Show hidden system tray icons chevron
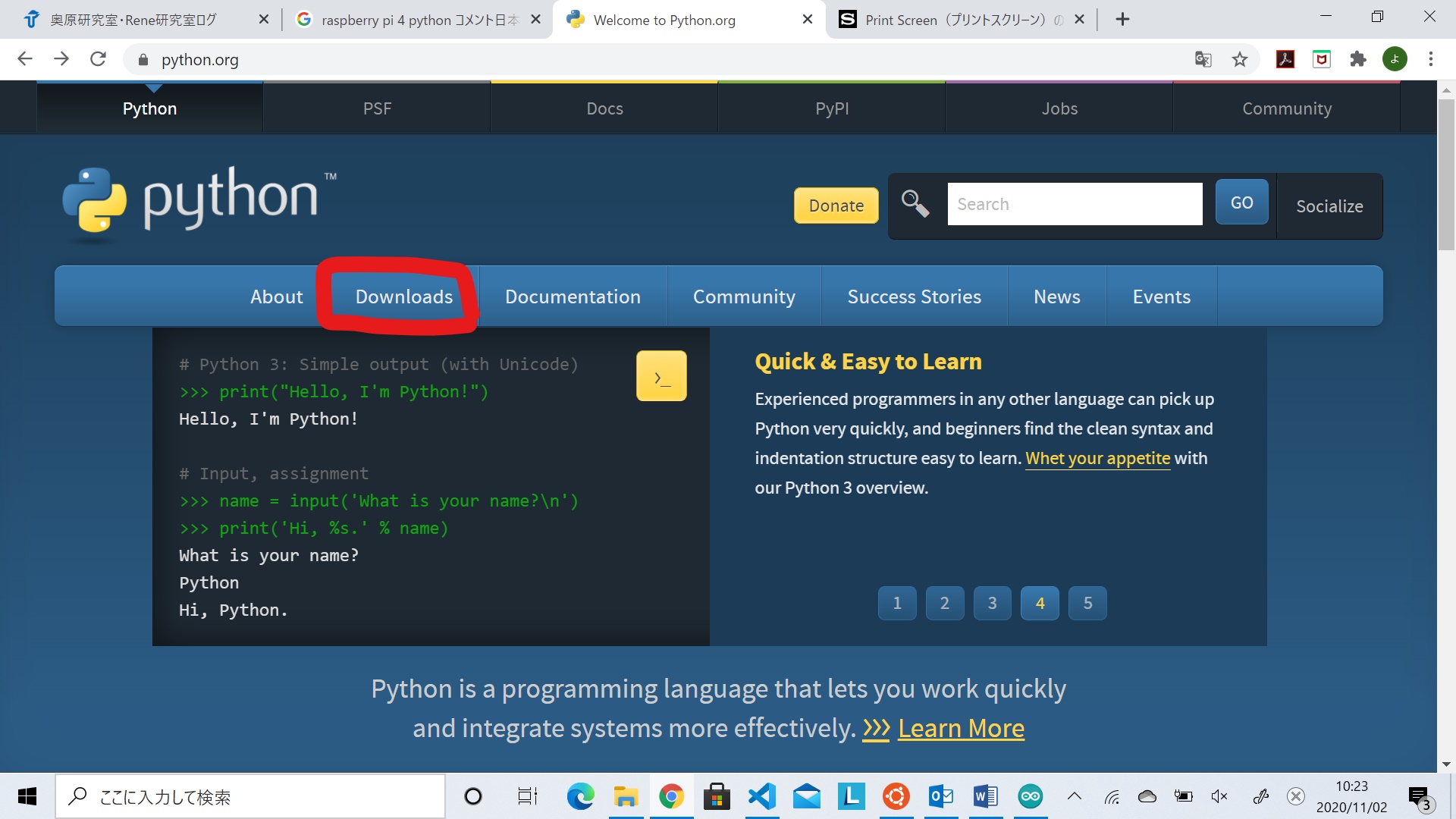This screenshot has width=1456, height=819. 1074,796
